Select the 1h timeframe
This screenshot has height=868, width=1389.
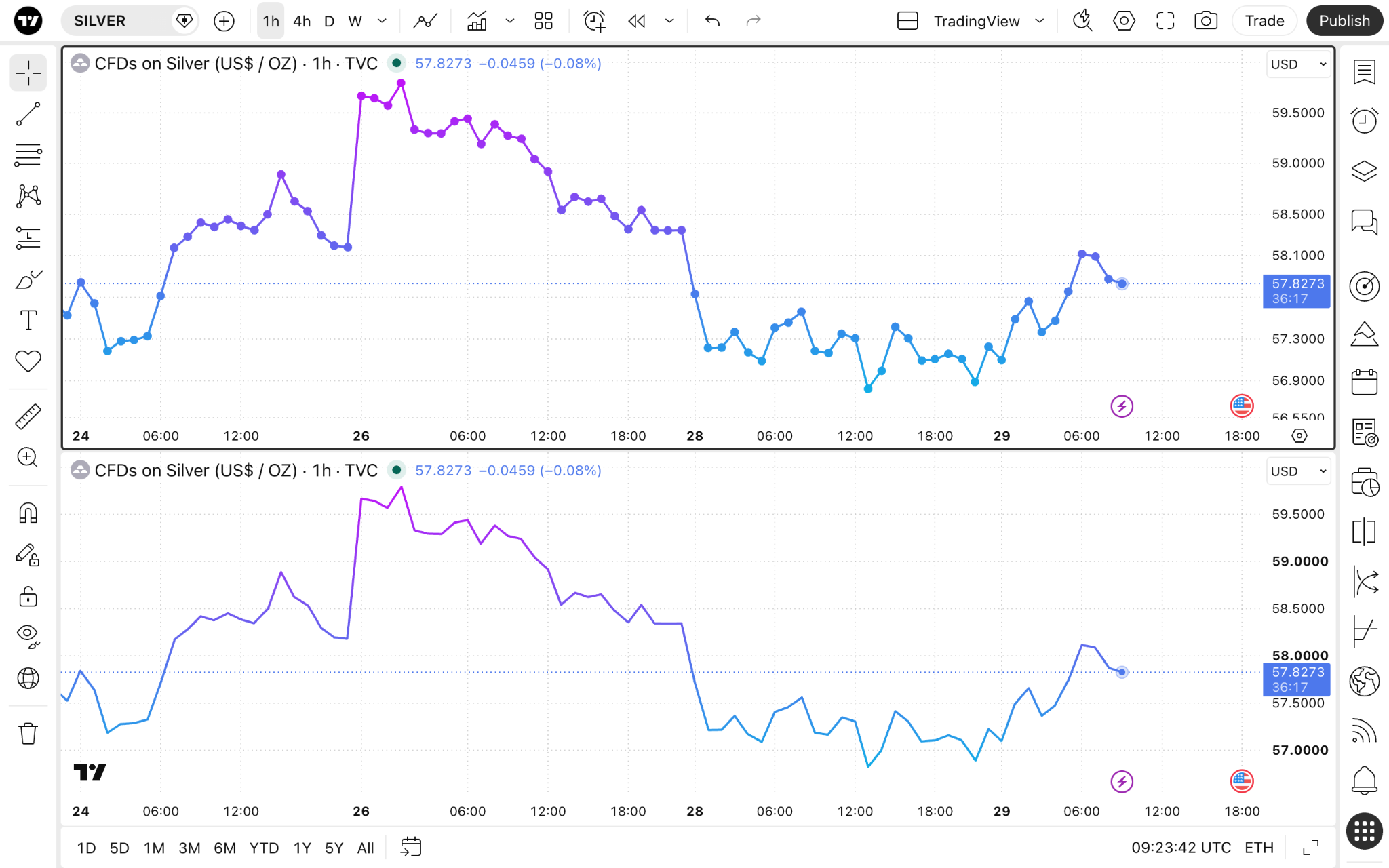click(x=271, y=21)
